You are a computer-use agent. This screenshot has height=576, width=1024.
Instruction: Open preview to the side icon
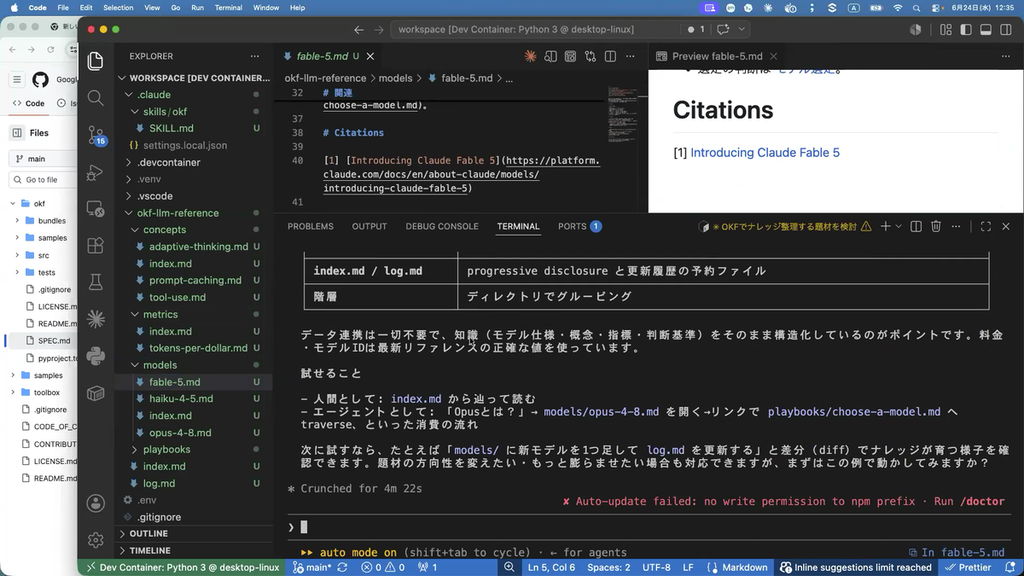551,56
